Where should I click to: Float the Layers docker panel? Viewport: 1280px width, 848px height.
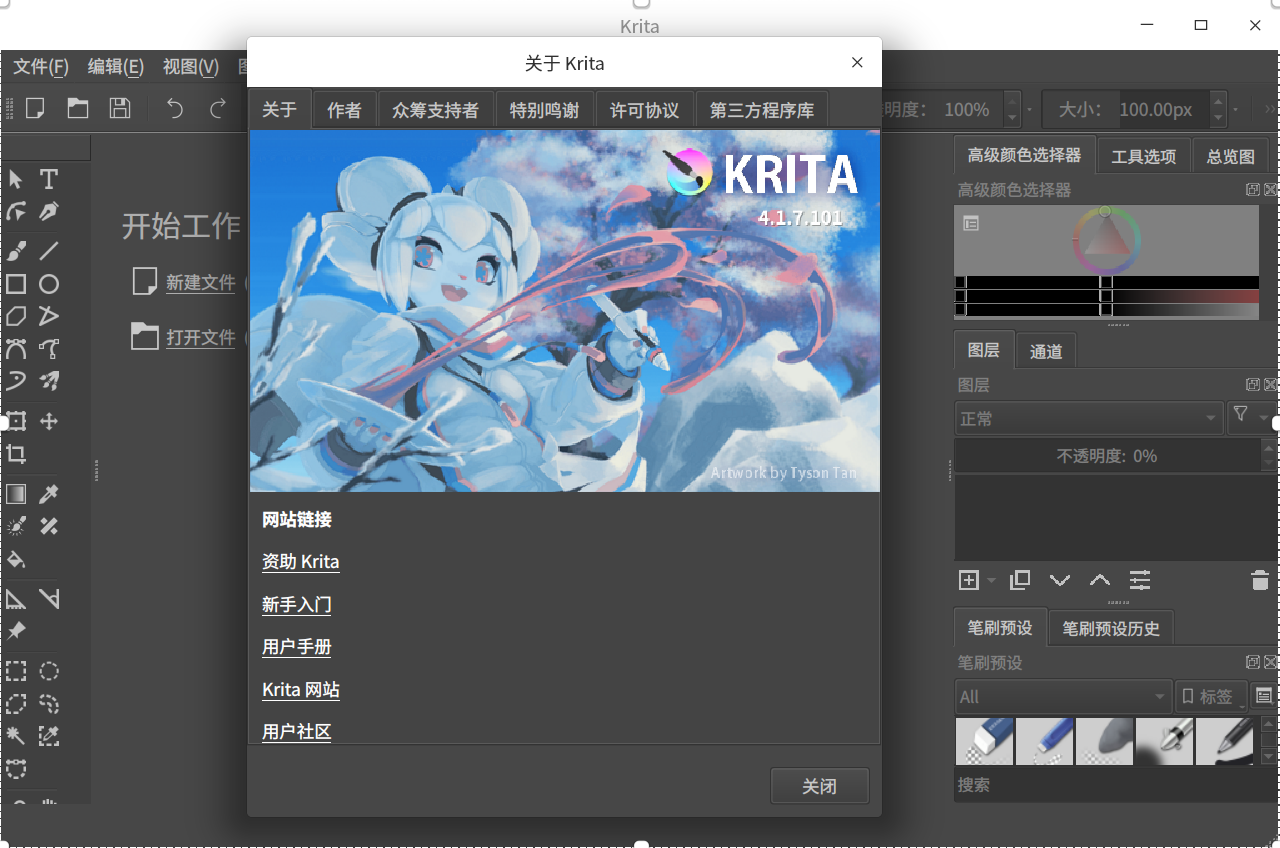pos(1253,384)
